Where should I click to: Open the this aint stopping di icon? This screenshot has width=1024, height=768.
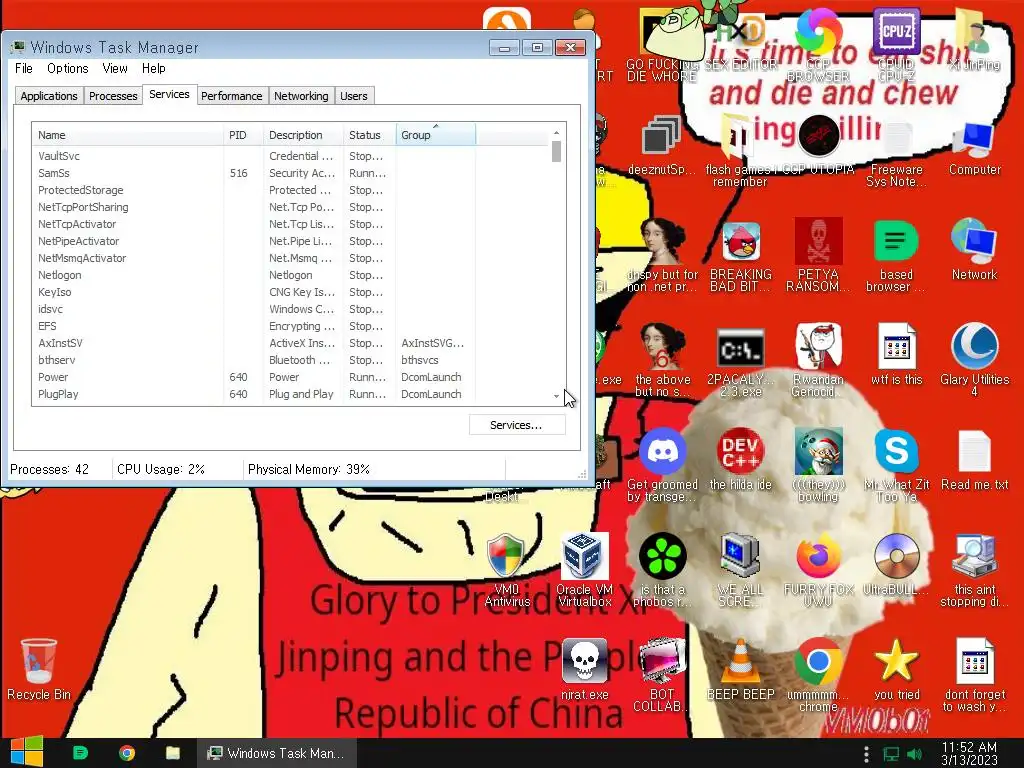coord(974,570)
